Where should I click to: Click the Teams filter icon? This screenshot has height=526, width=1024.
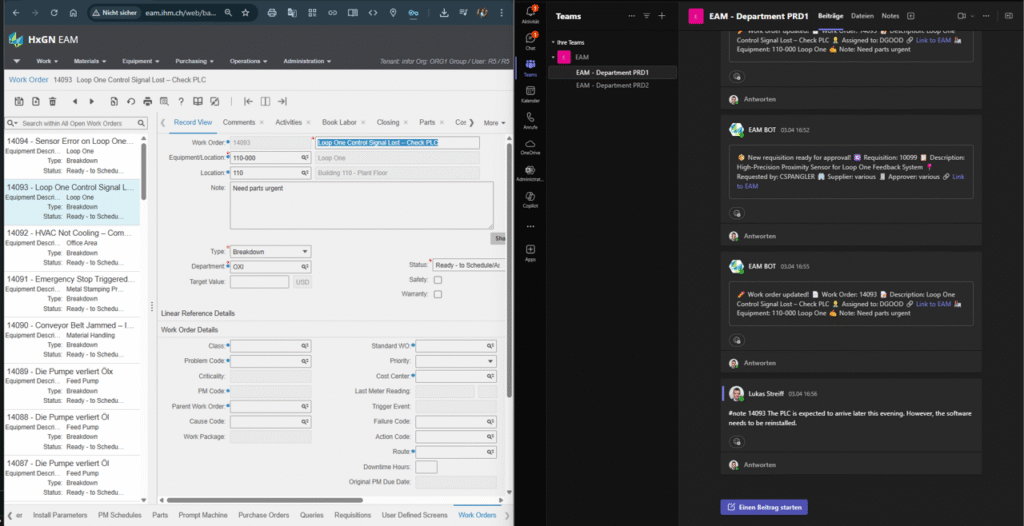pos(647,16)
